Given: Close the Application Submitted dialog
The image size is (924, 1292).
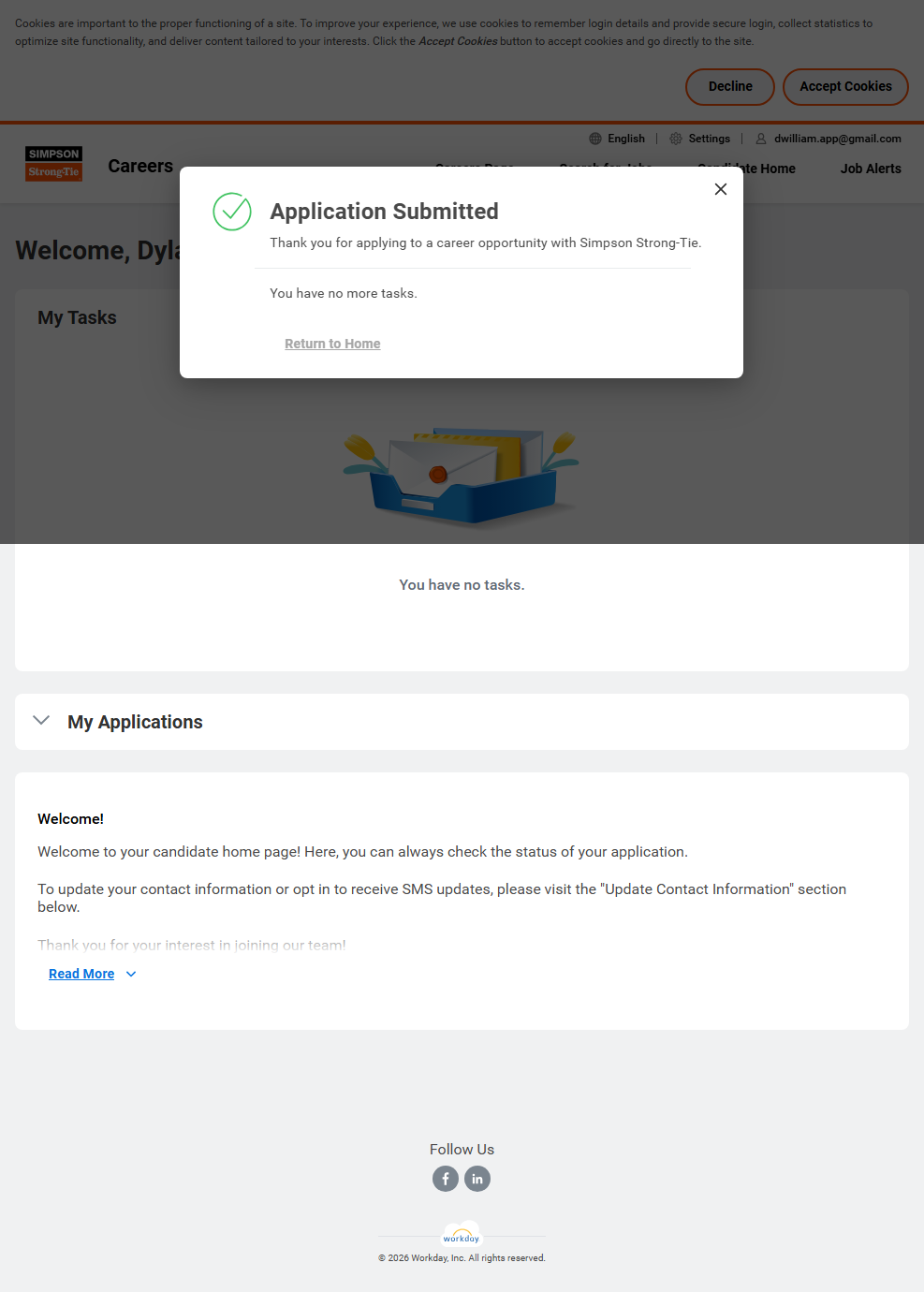Looking at the screenshot, I should (x=721, y=189).
